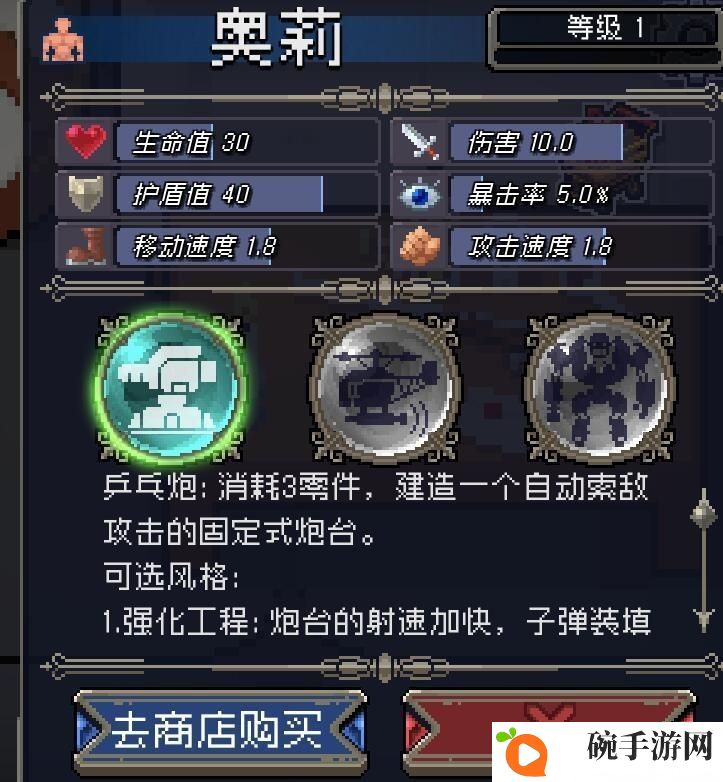Click the scrollbar down arrow in description

coord(704,620)
